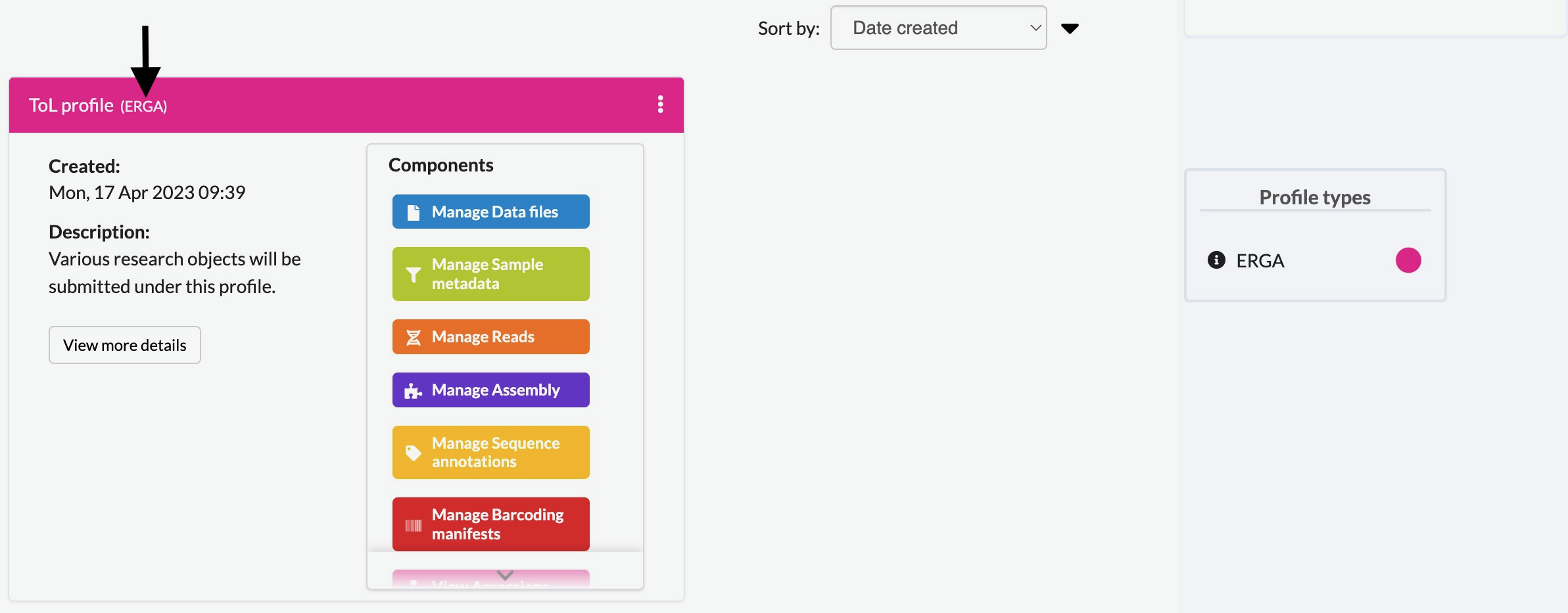1568x613 pixels.
Task: Expand components list with the down chevron
Action: 505,575
